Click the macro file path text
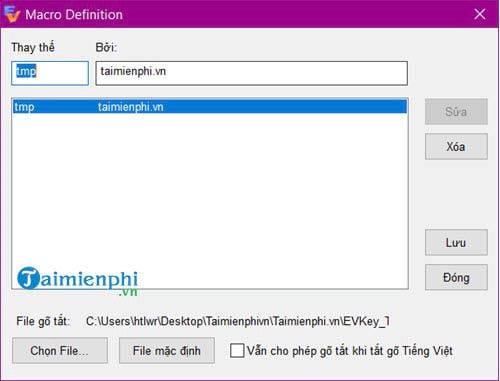 click(x=237, y=321)
